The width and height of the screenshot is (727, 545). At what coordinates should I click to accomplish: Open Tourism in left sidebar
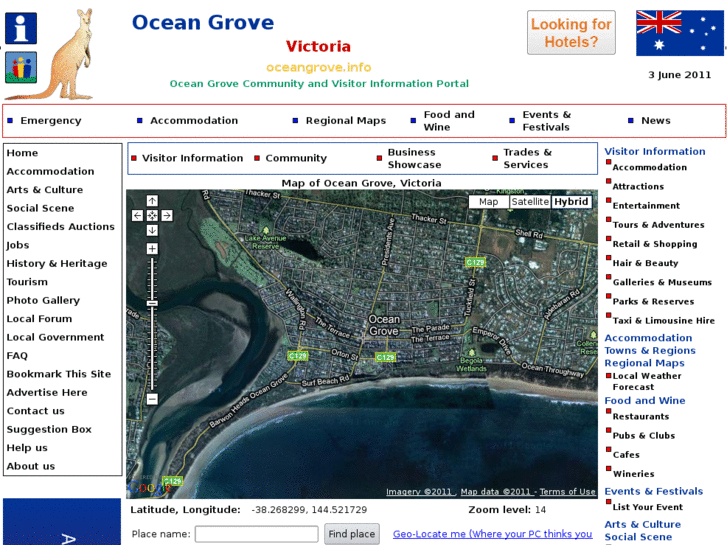[x=27, y=282]
